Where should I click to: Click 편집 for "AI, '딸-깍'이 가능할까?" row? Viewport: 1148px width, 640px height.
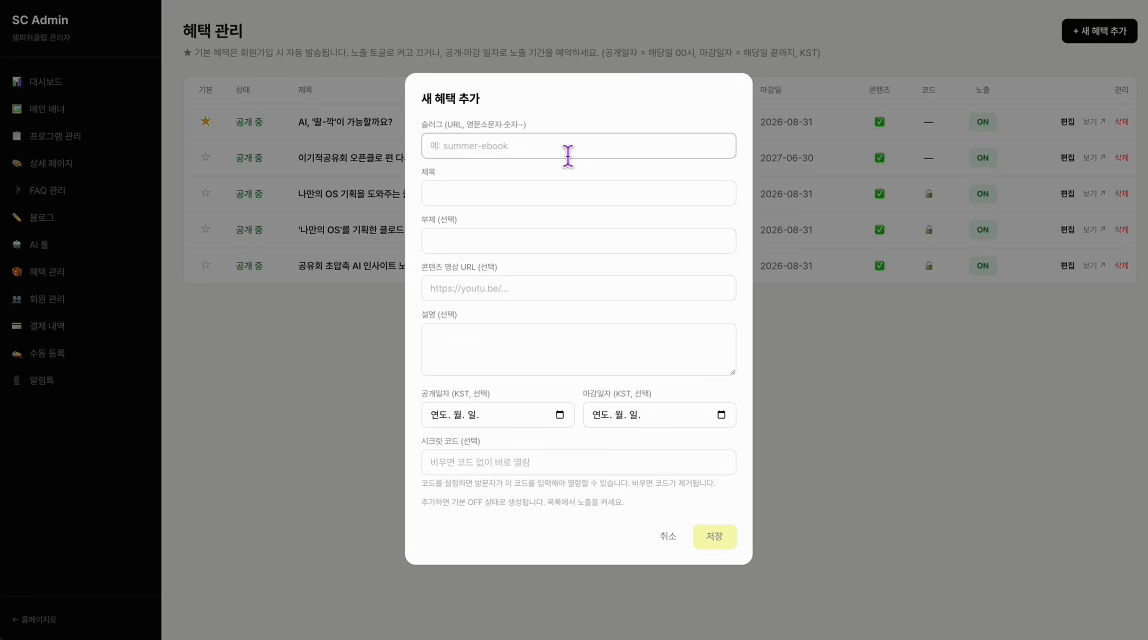tap(1067, 122)
